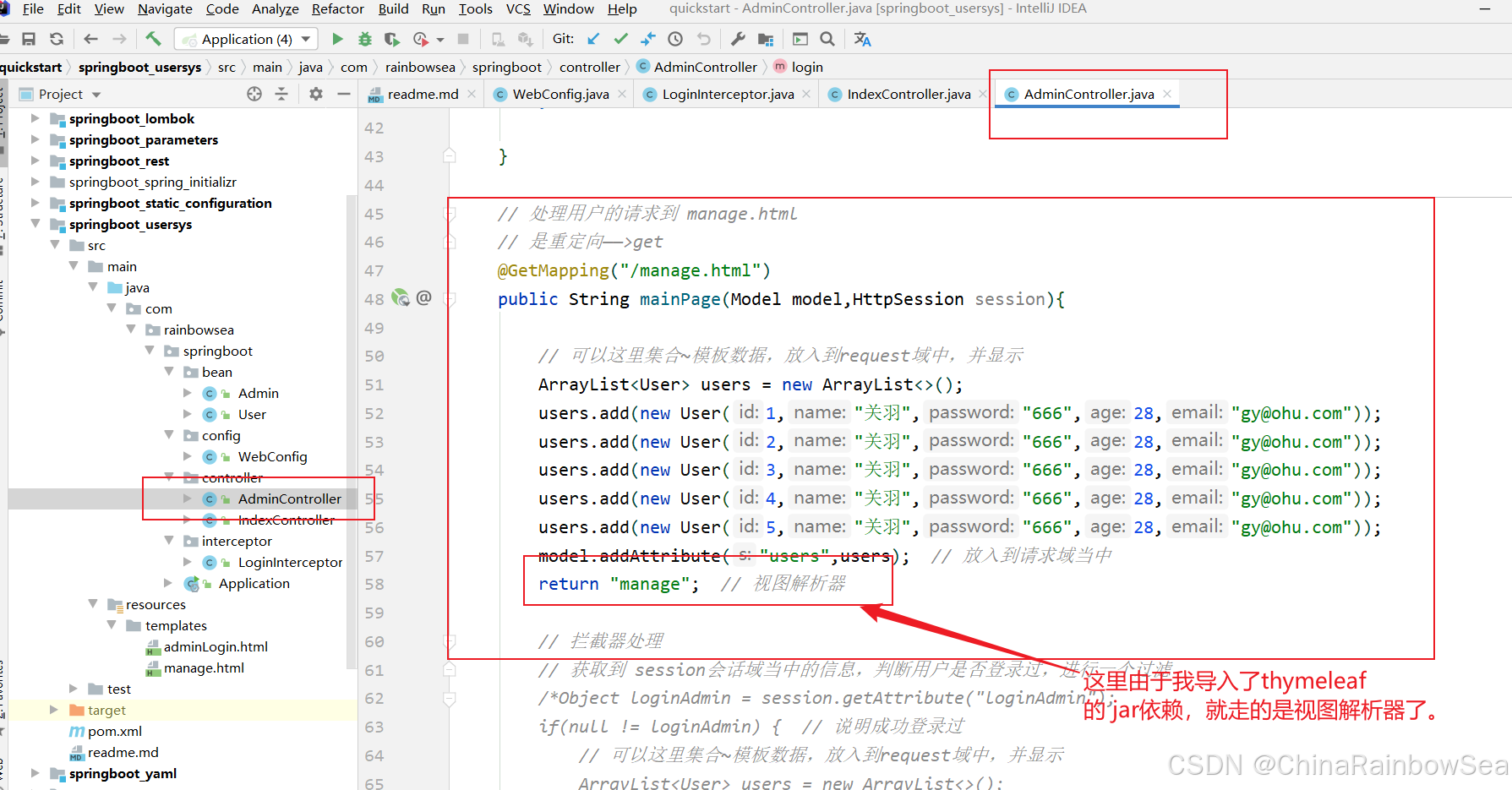The width and height of the screenshot is (1512, 790).
Task: Click the translate icon in toolbar
Action: (862, 39)
